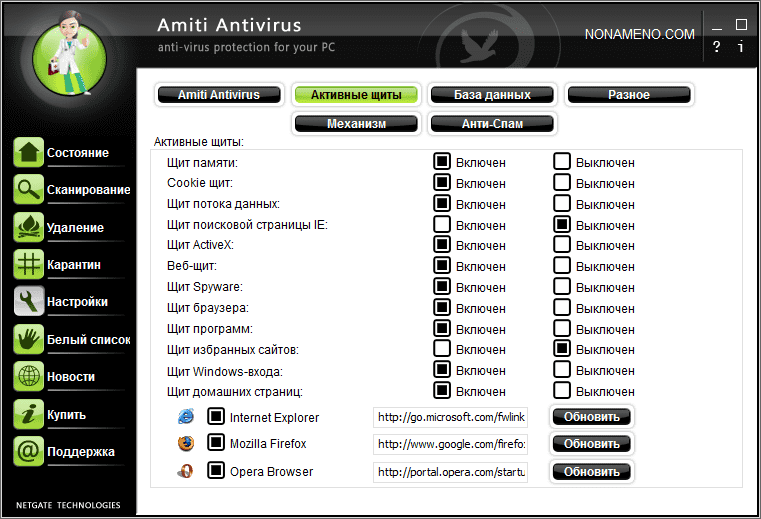761x519 pixels.
Task: Open Белый список hand icon
Action: 29,339
